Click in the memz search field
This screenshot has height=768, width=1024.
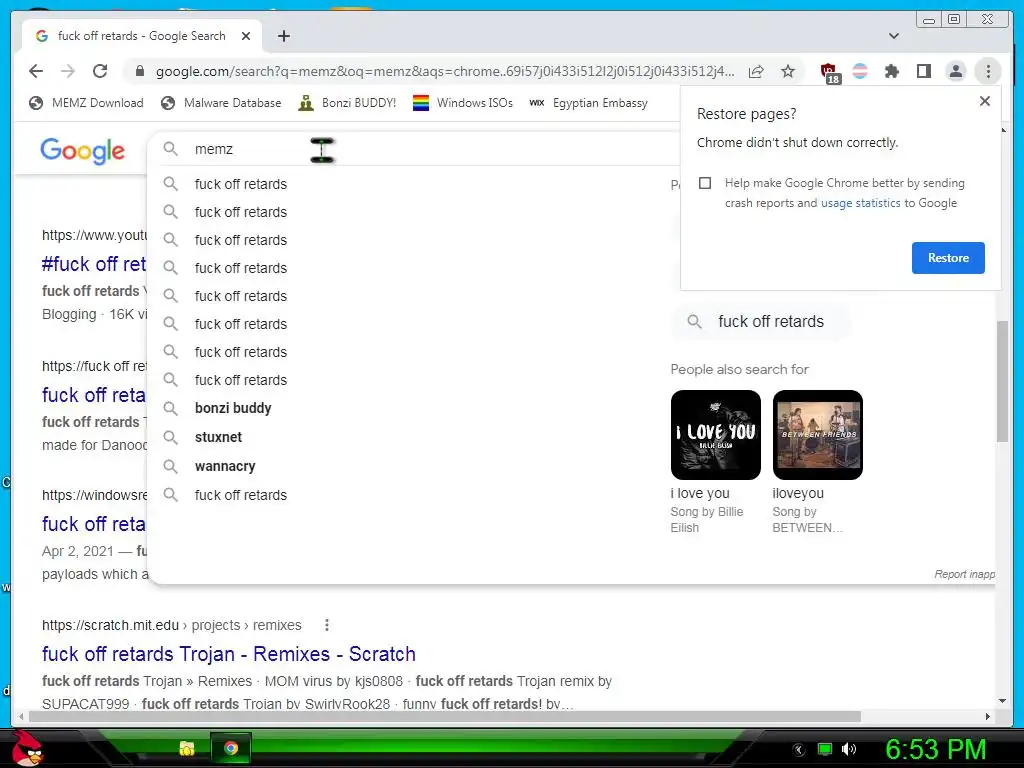point(418,149)
